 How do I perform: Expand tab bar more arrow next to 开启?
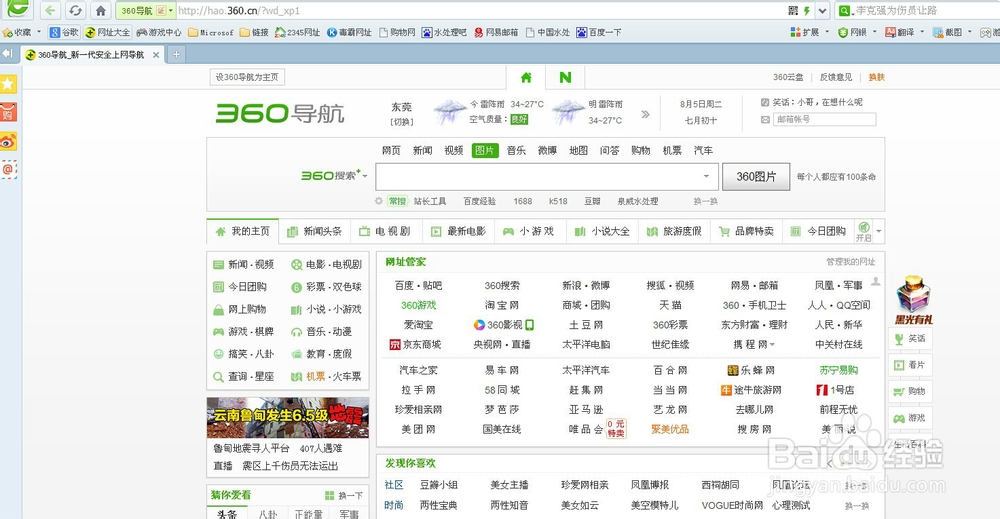tap(879, 231)
